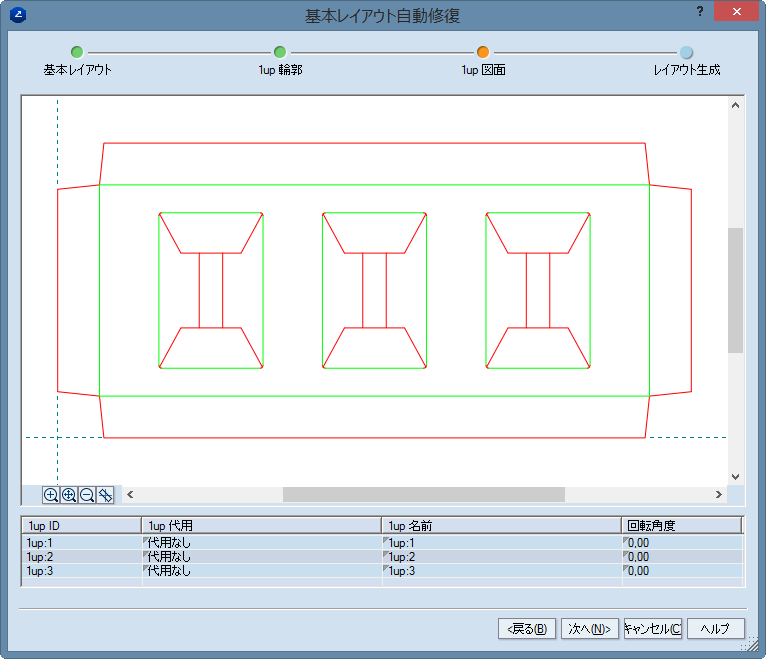Click the question mark help icon in title bar
766x659 pixels.
pos(700,11)
